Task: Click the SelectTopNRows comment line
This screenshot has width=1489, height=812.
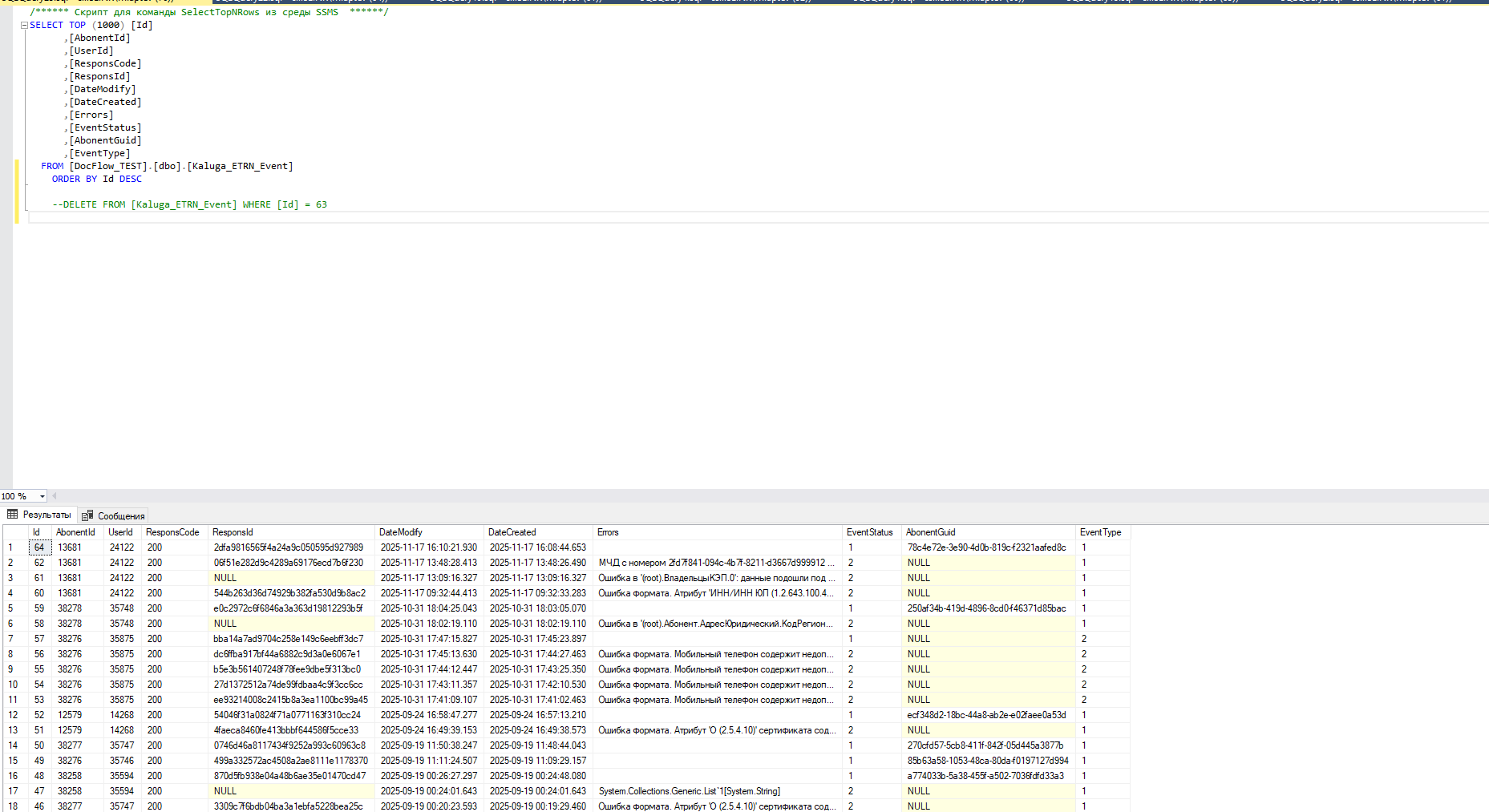Action: tap(209, 12)
